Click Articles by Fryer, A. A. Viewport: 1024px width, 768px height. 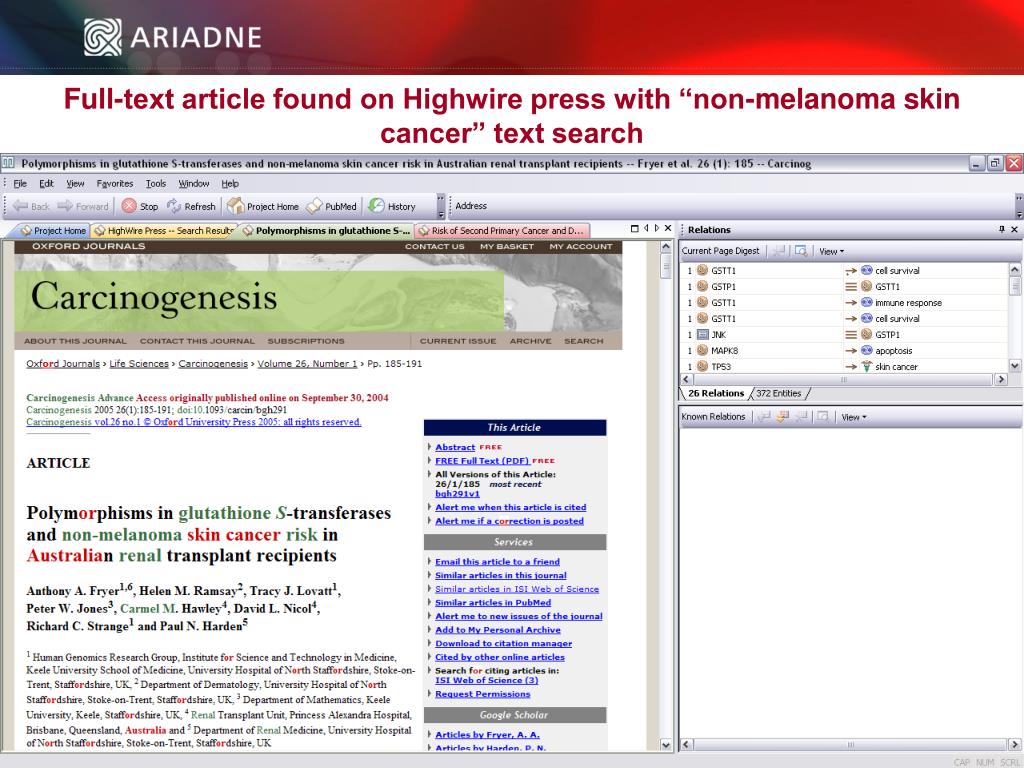(x=487, y=735)
